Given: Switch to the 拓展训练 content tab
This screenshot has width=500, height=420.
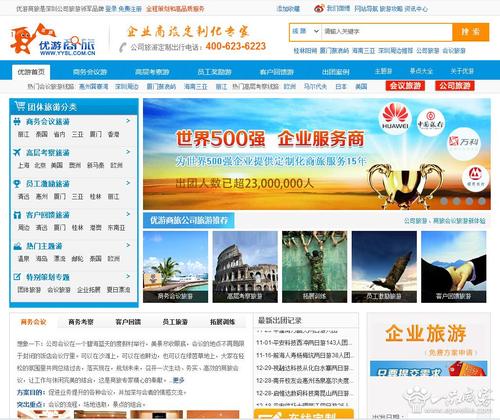Looking at the screenshot, I should coord(222,322).
